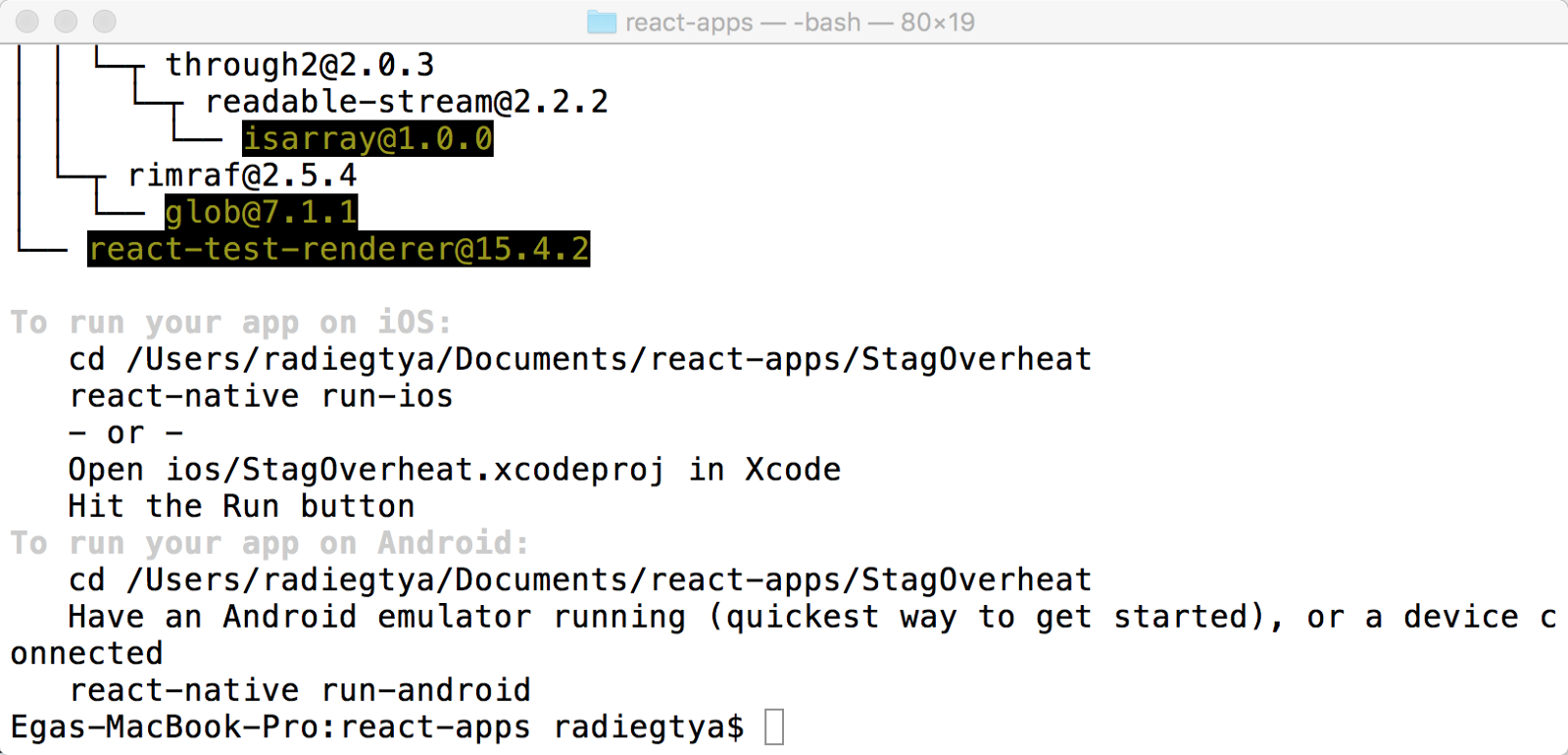Click the react-apps folder icon in title bar
The width and height of the screenshot is (1568, 755).
(x=602, y=22)
